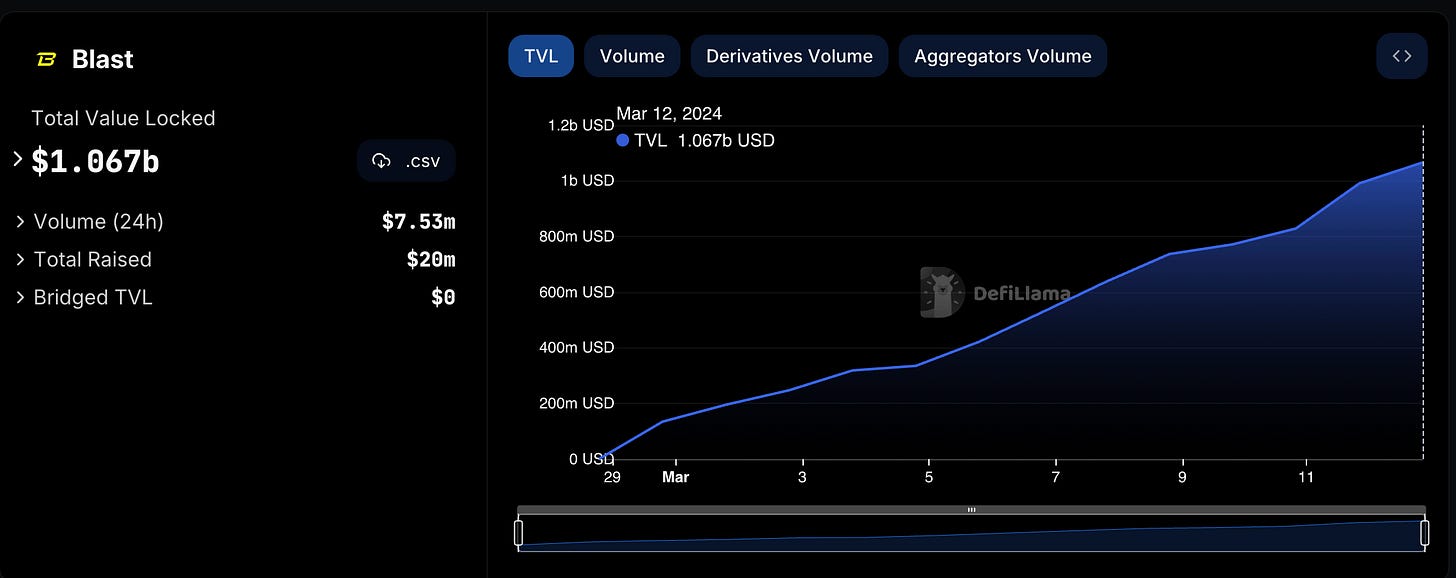Click the TVL legend blue dot

[623, 141]
